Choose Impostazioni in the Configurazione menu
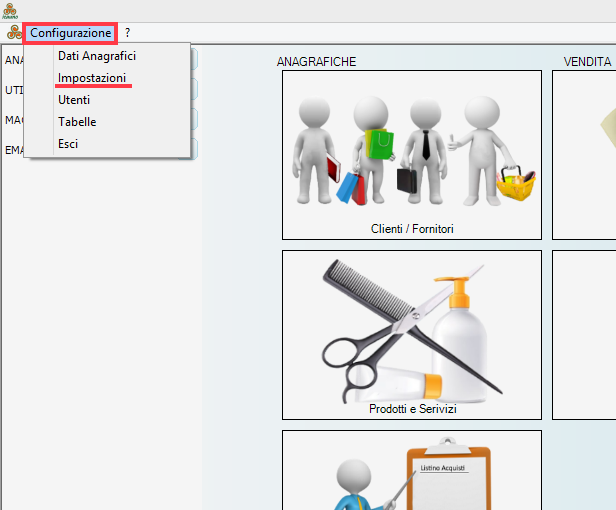 pyautogui.click(x=92, y=78)
